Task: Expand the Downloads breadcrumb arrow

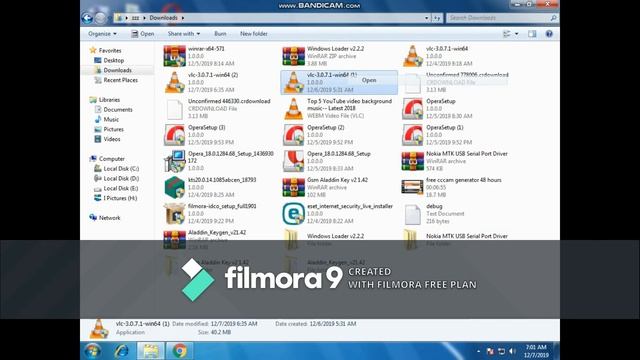Action: click(183, 18)
